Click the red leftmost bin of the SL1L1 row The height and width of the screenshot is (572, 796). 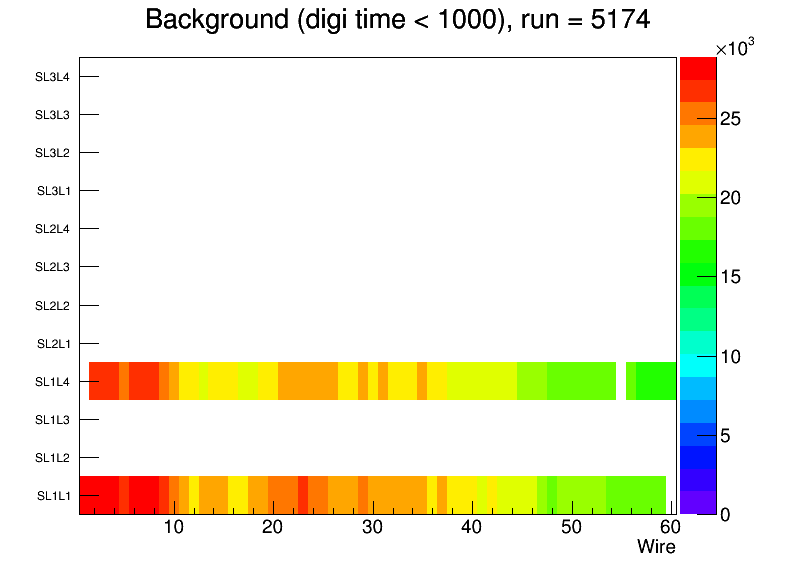click(x=99, y=495)
